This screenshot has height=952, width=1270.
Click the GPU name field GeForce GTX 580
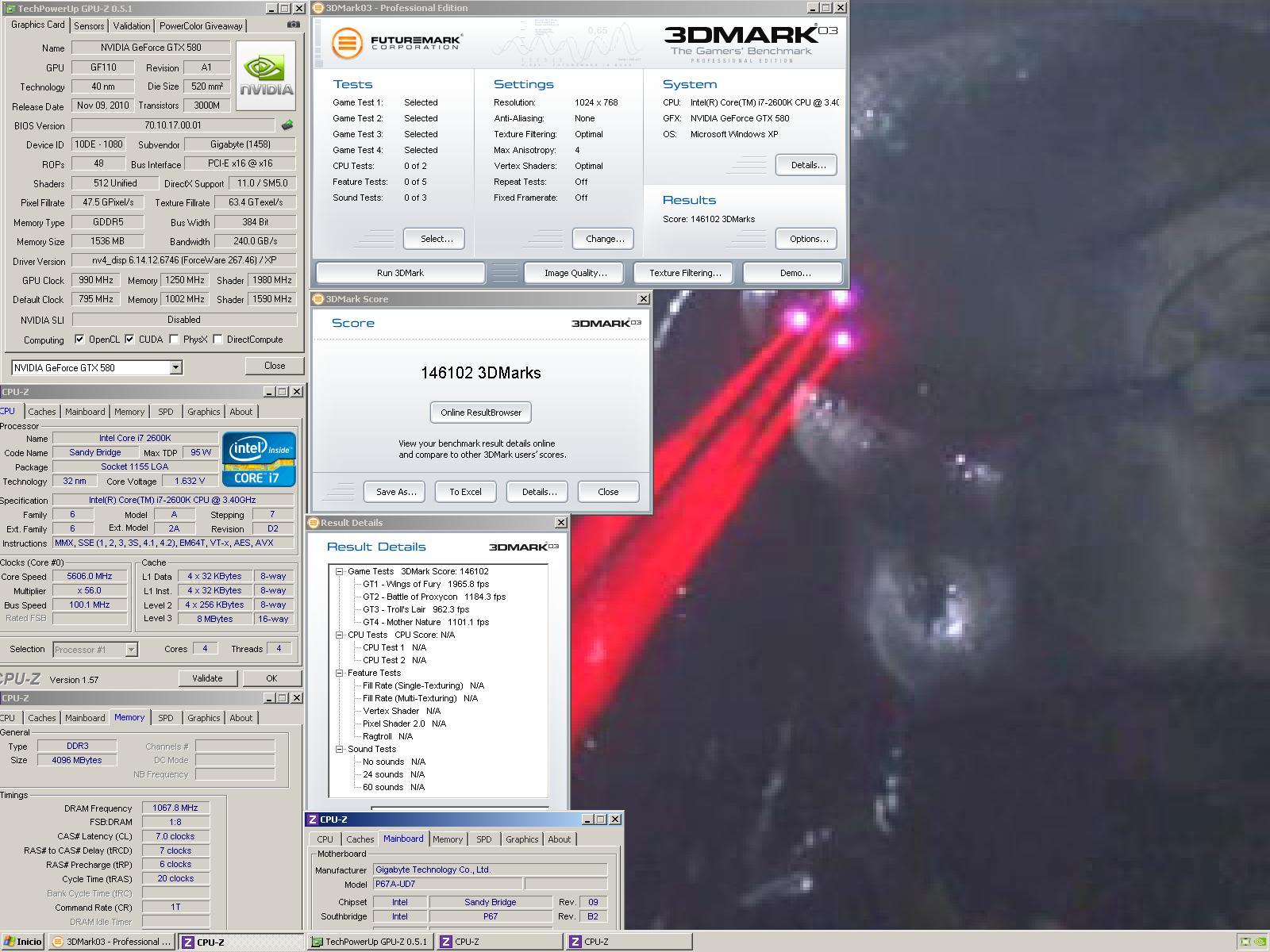151,48
